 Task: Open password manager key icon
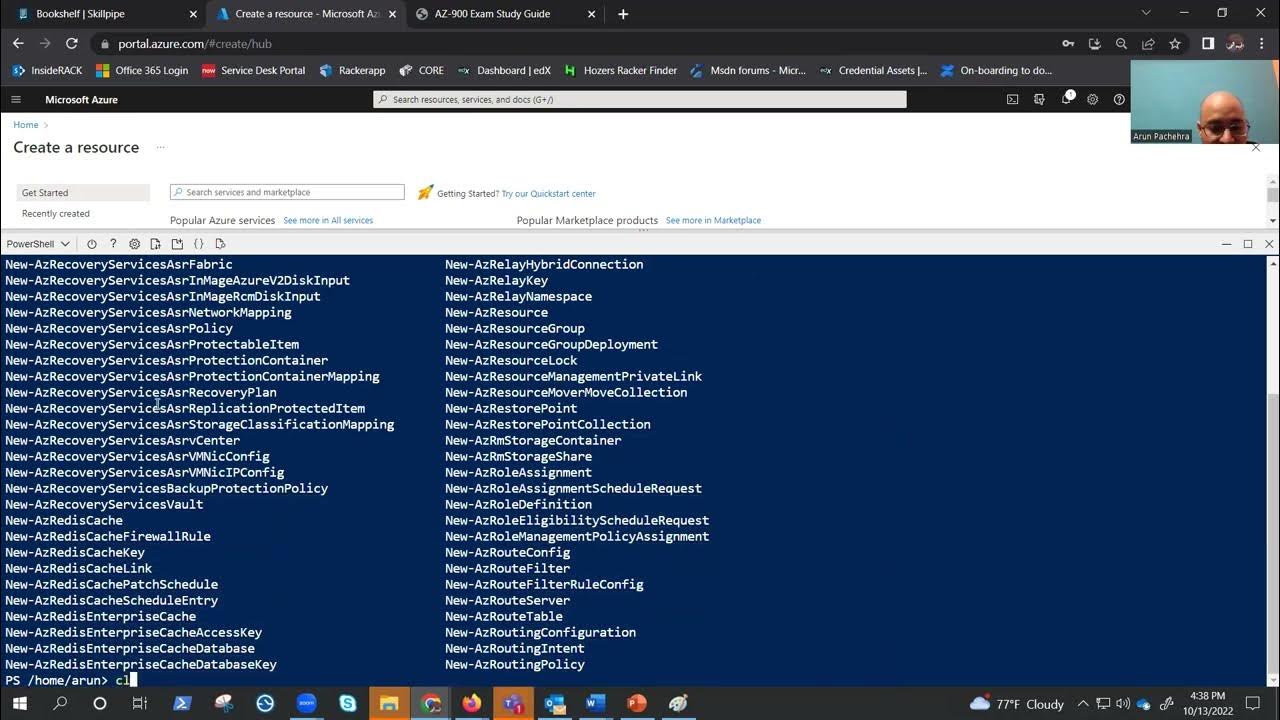(x=1068, y=44)
